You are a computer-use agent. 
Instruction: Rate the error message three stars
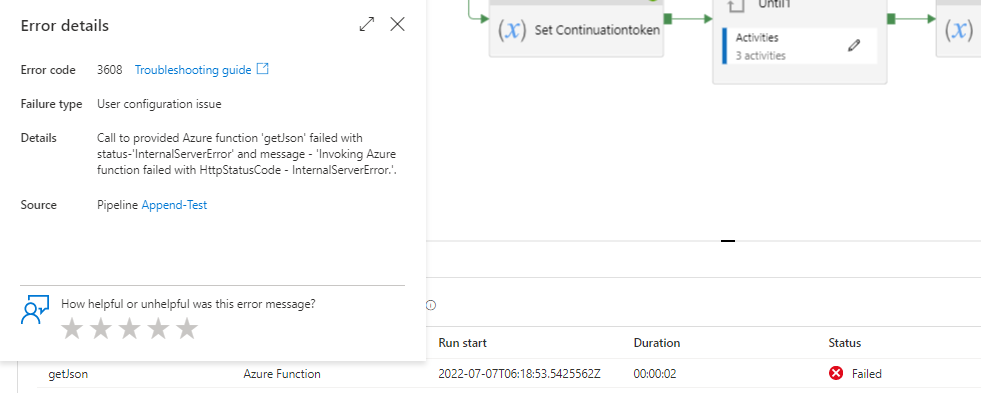coord(130,329)
